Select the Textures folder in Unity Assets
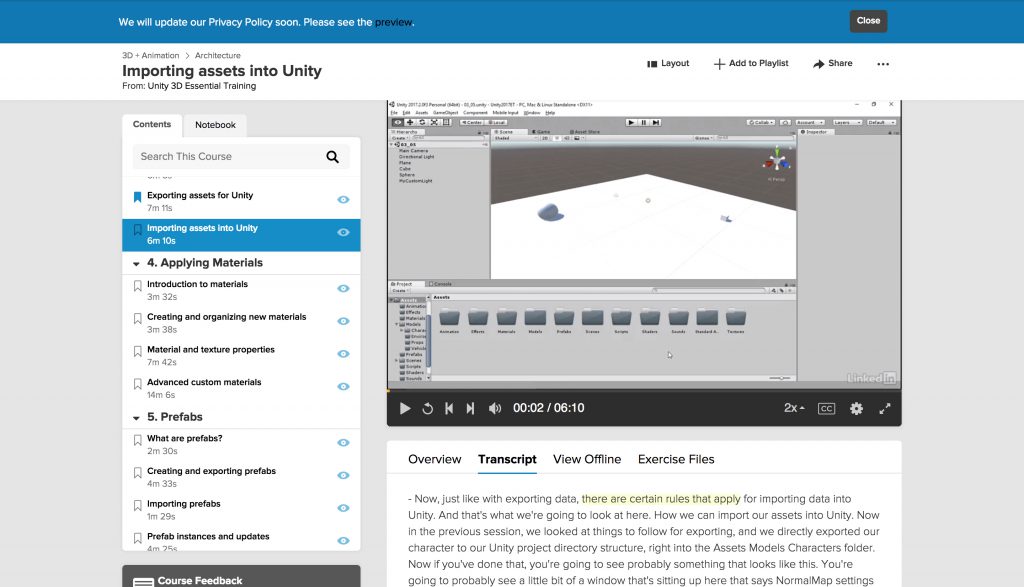This screenshot has width=1024, height=587. [736, 321]
